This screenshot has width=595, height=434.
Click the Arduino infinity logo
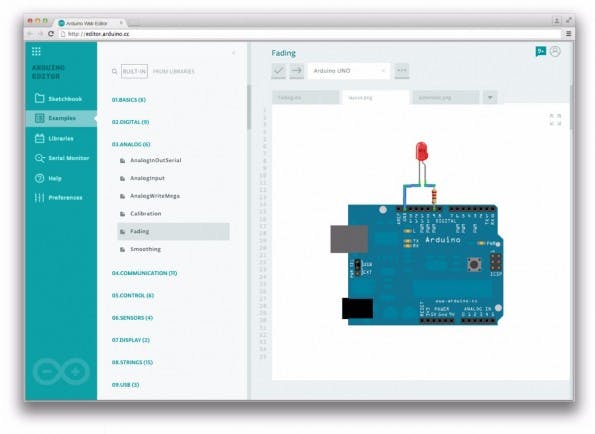[x=61, y=371]
